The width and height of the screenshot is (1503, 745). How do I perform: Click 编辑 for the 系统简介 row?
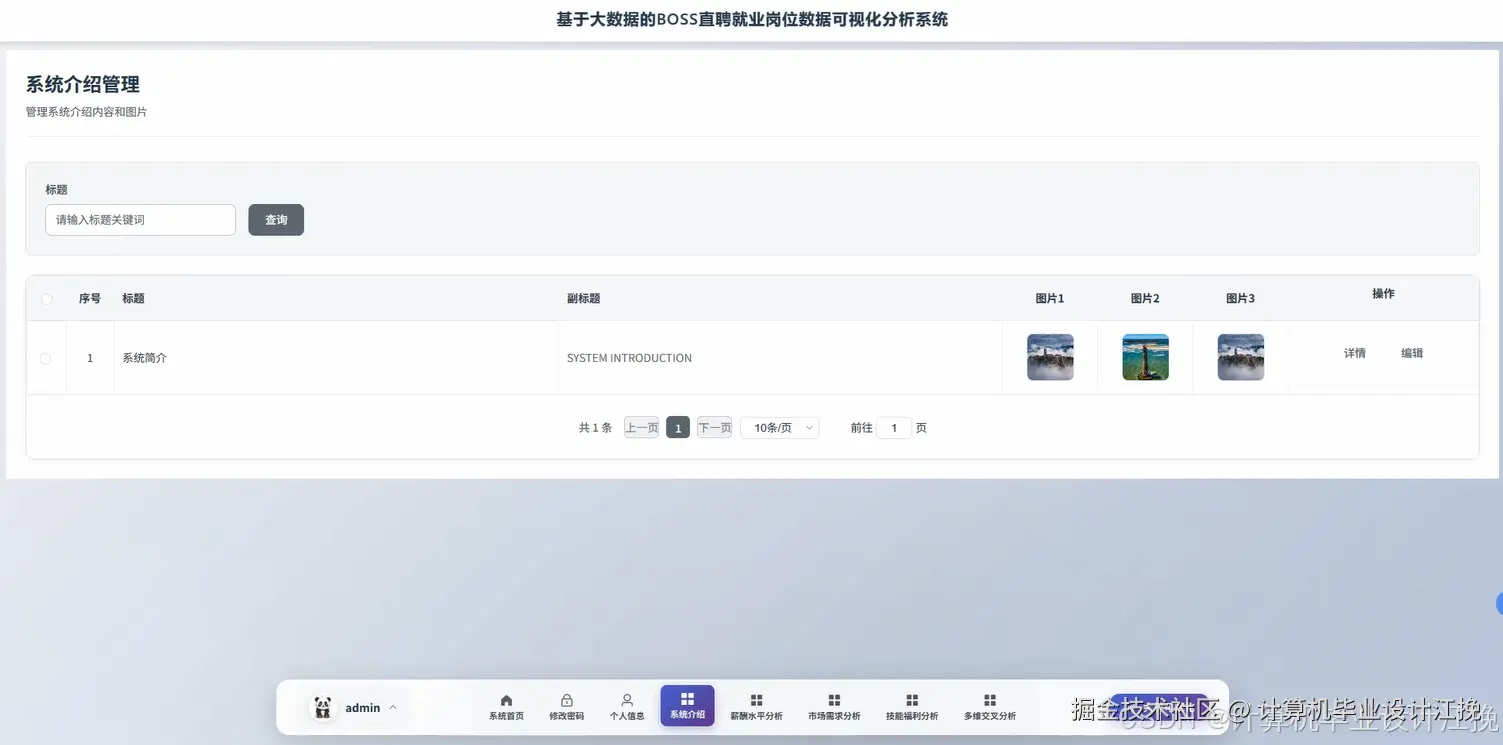pyautogui.click(x=1412, y=353)
